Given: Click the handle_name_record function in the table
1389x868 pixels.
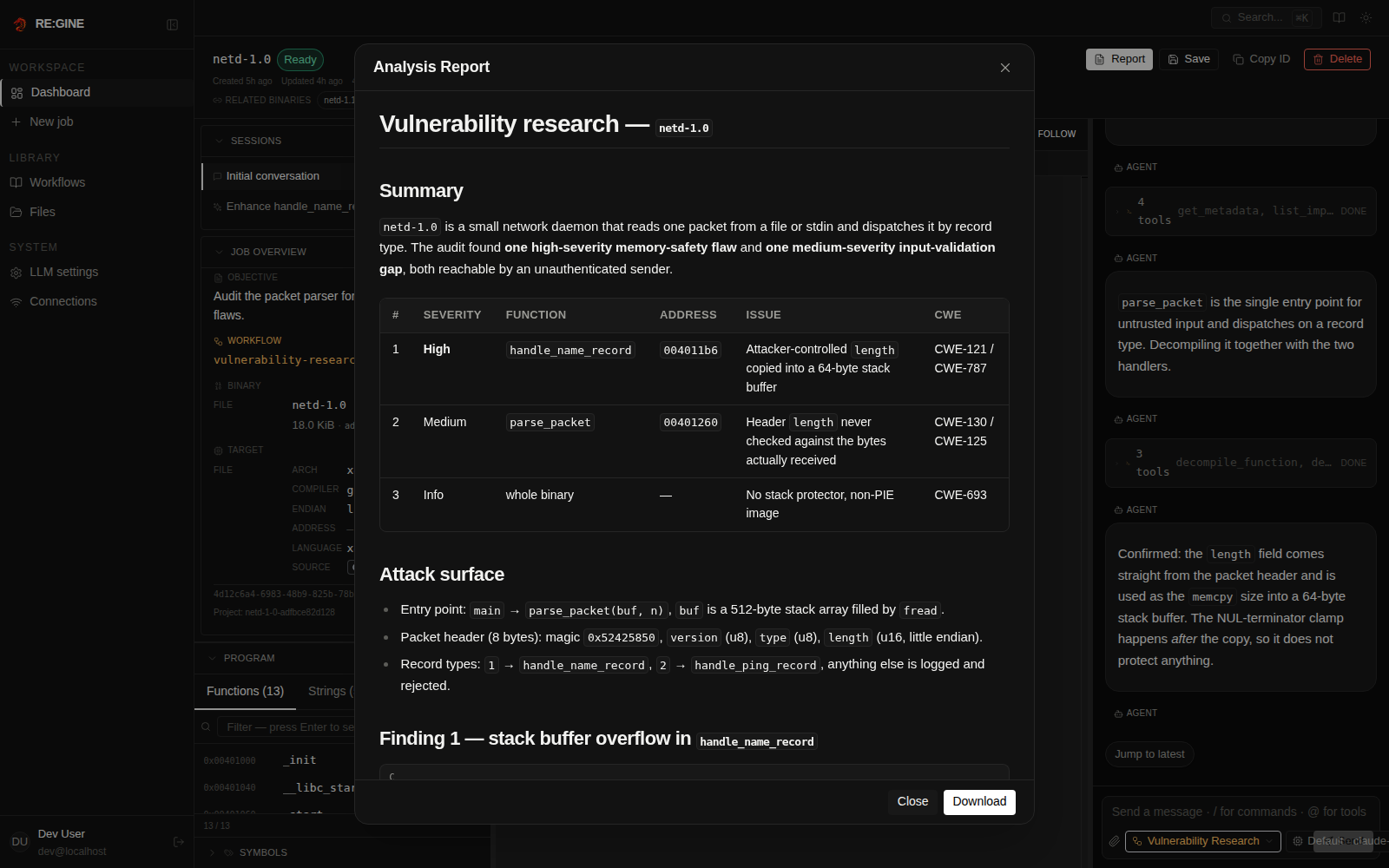Looking at the screenshot, I should [570, 350].
